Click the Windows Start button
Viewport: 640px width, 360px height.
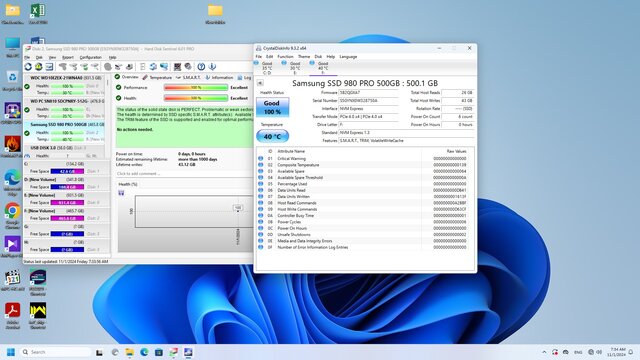11,352
